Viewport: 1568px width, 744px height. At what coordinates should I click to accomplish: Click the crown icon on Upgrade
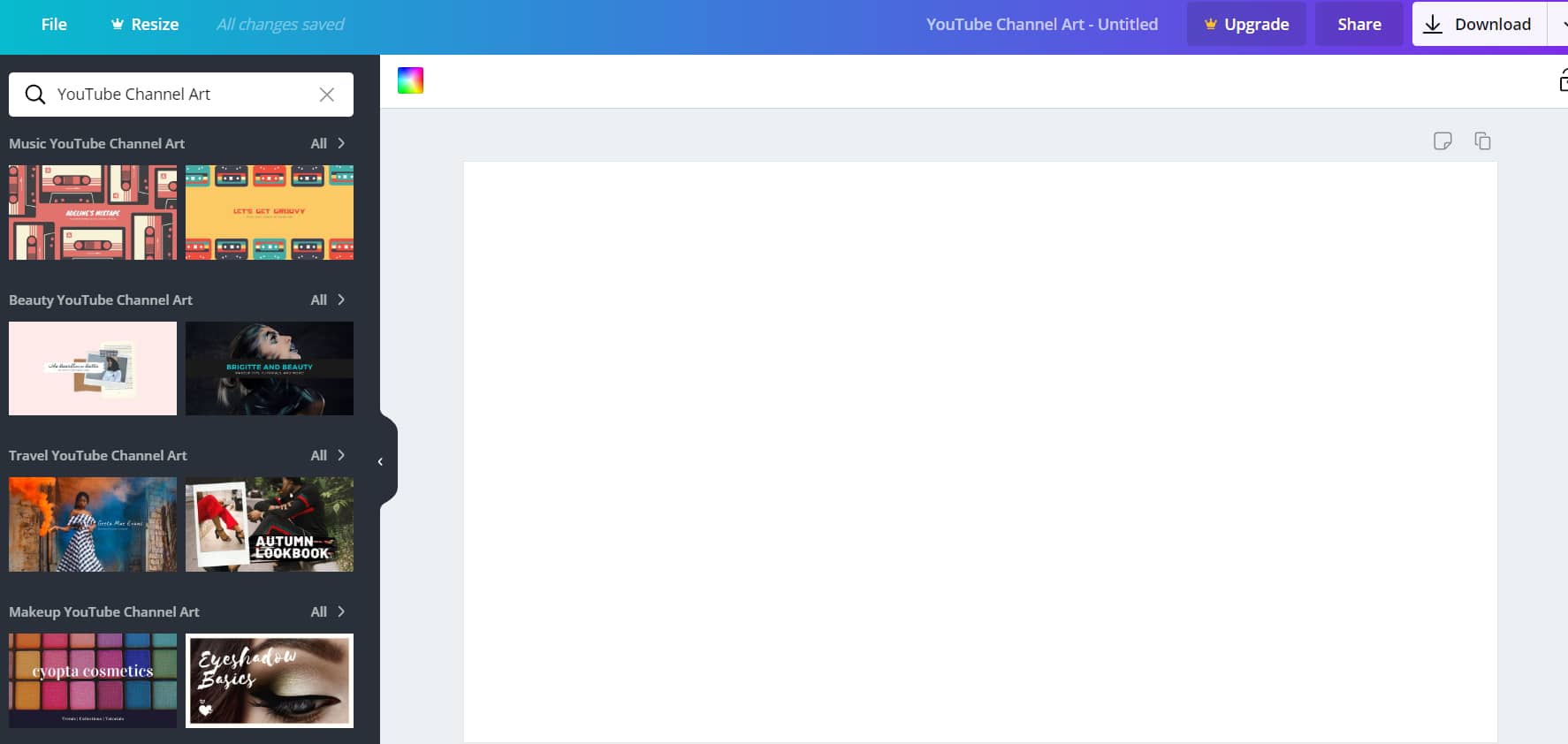1211,24
